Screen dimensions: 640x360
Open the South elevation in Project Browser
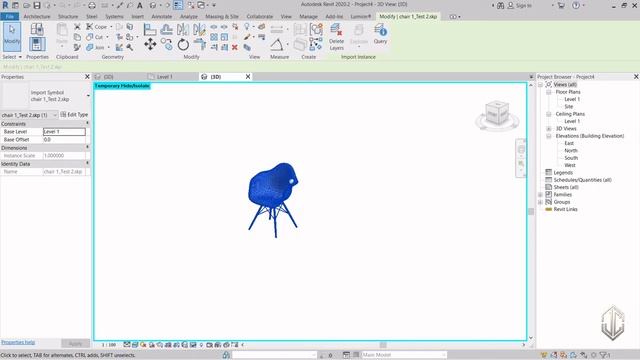571,158
